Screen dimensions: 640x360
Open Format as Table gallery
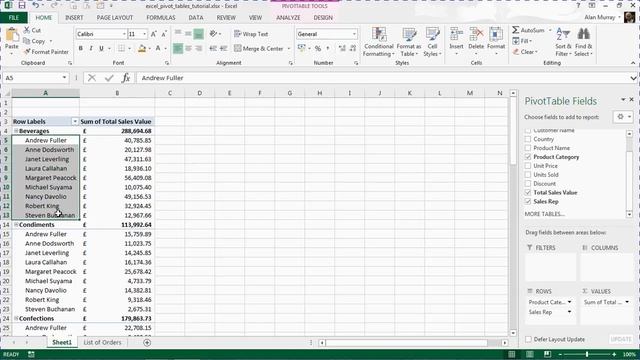[x=409, y=42]
